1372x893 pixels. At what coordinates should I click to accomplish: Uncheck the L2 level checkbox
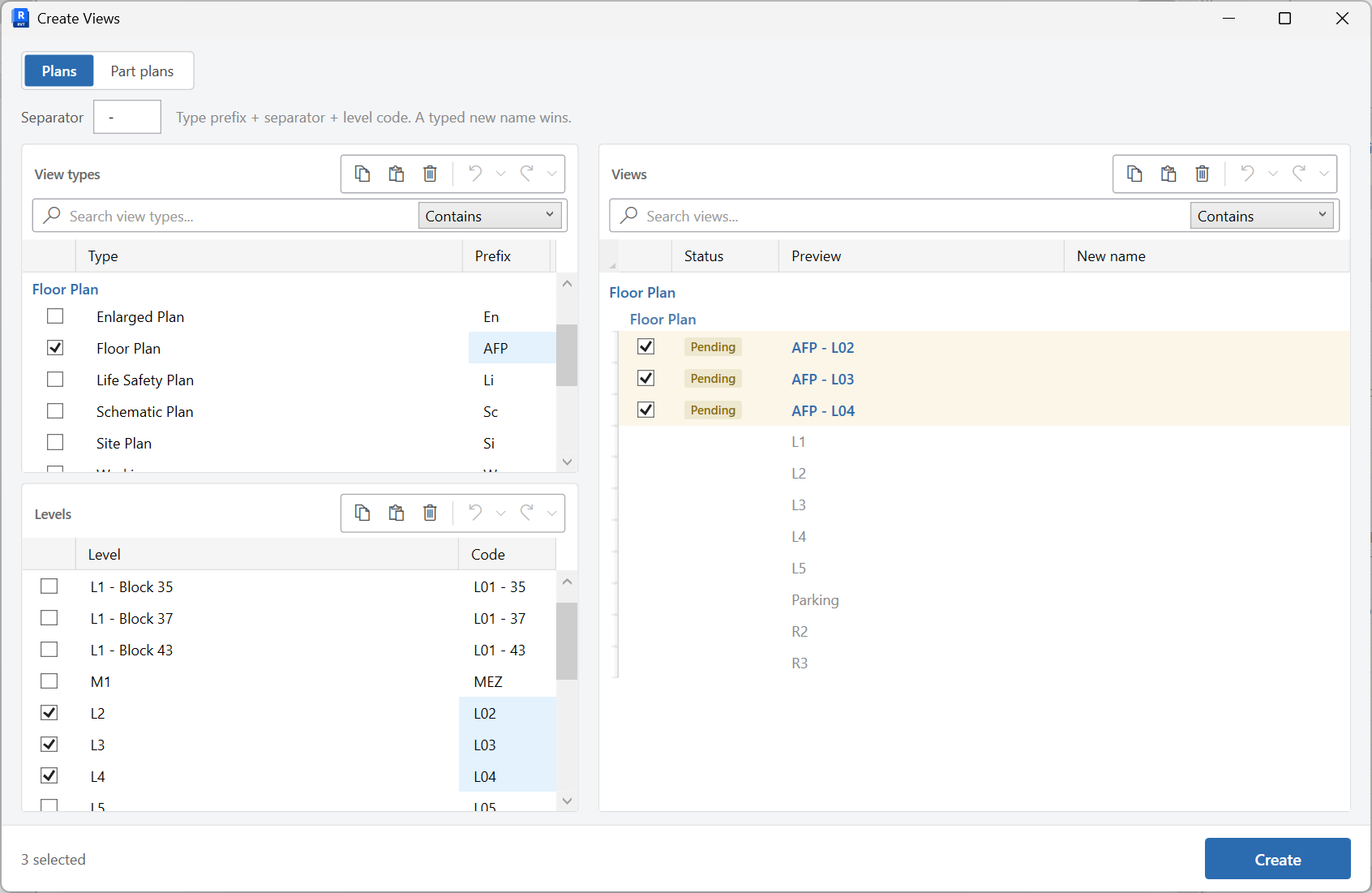click(x=49, y=713)
